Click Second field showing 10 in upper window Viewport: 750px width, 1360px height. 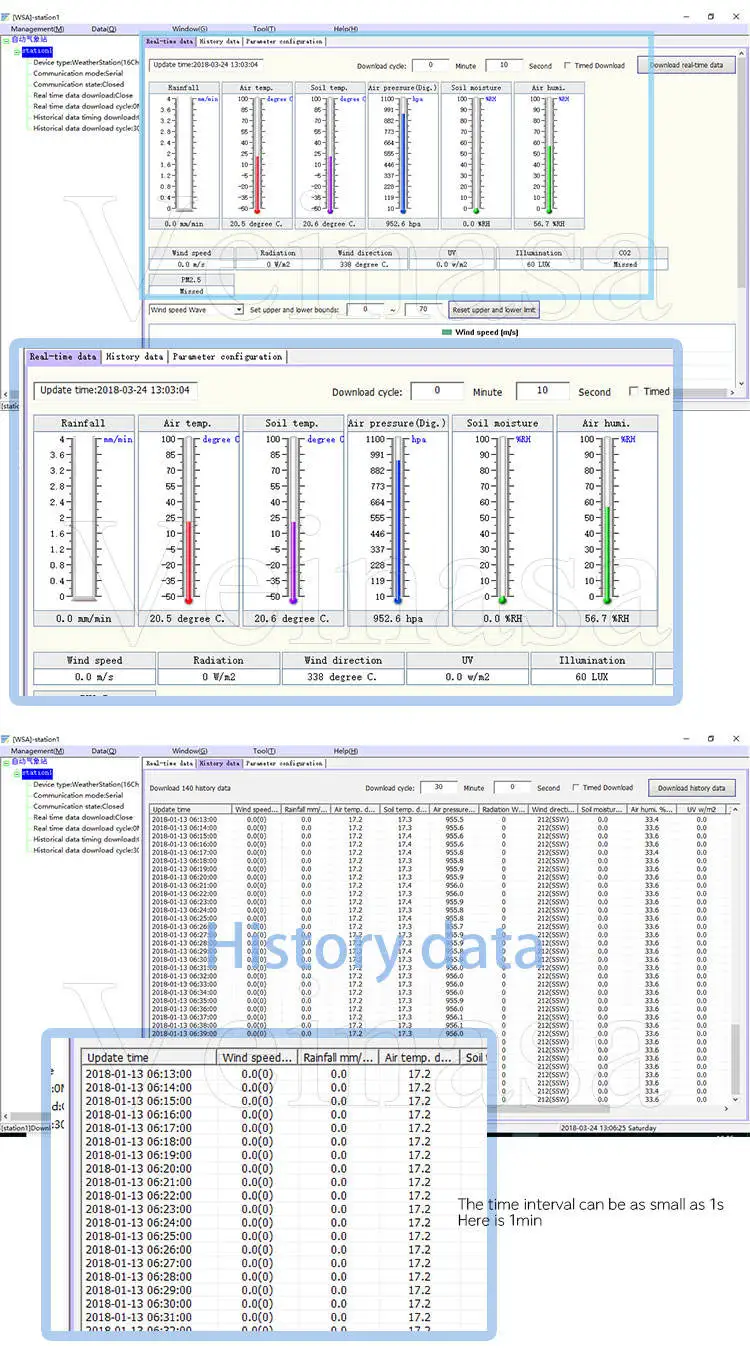coord(505,65)
